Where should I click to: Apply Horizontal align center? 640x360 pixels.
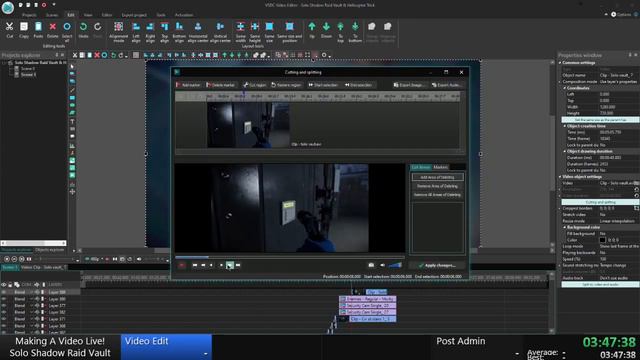[x=198, y=32]
